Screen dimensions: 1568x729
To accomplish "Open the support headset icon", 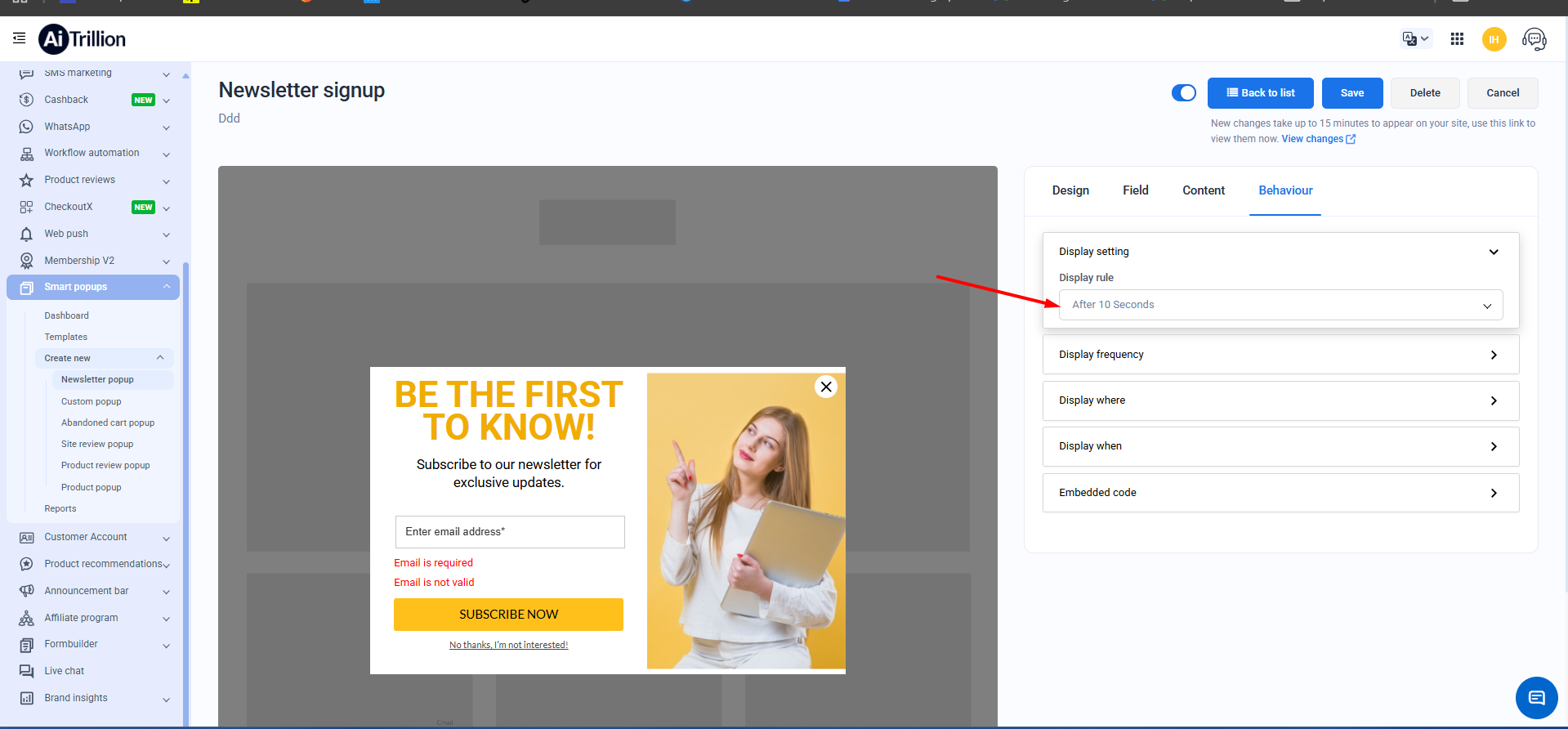I will coord(1534,39).
